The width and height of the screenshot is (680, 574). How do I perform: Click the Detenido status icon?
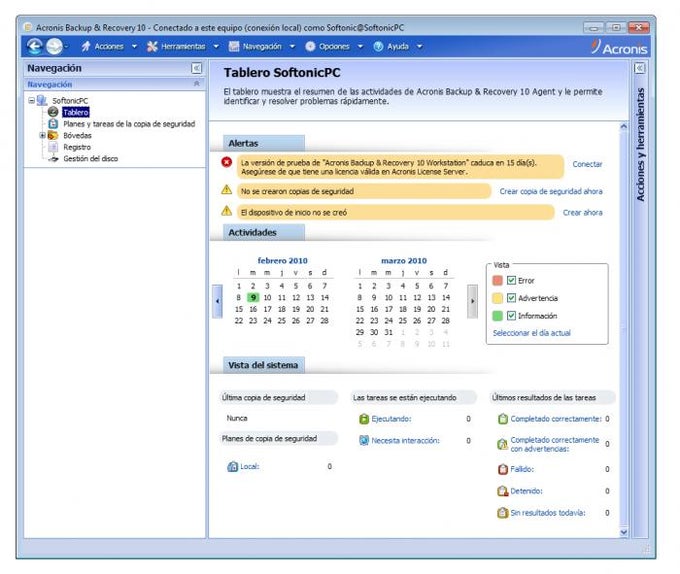pyautogui.click(x=503, y=491)
